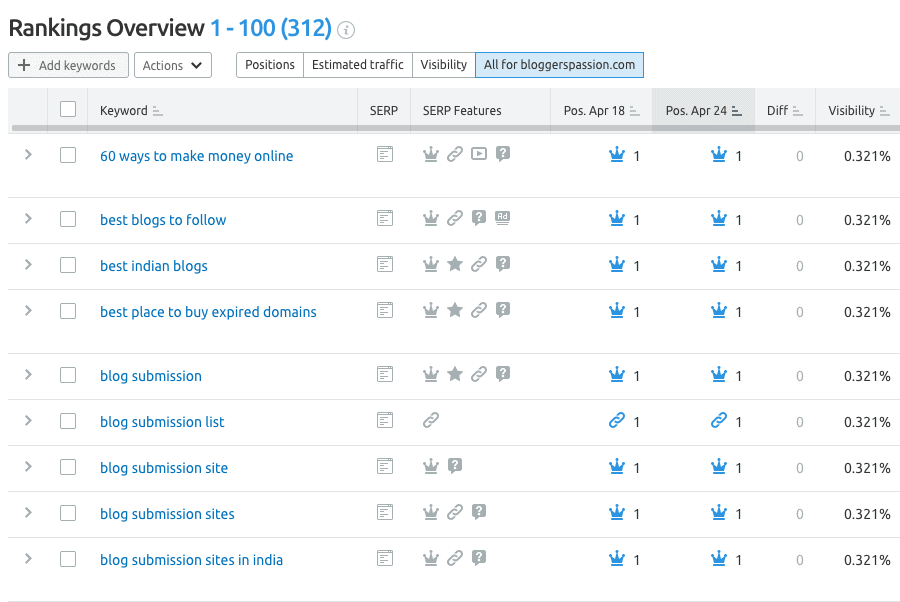Select the checkbox for 'blog submission sites in india'
Image resolution: width=900 pixels, height=602 pixels.
tap(68, 559)
